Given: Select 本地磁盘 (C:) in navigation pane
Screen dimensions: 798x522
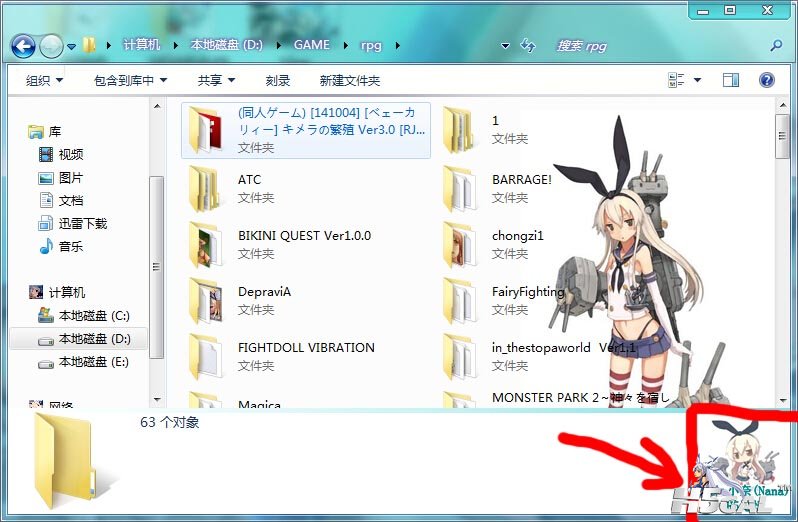Looking at the screenshot, I should coord(93,315).
